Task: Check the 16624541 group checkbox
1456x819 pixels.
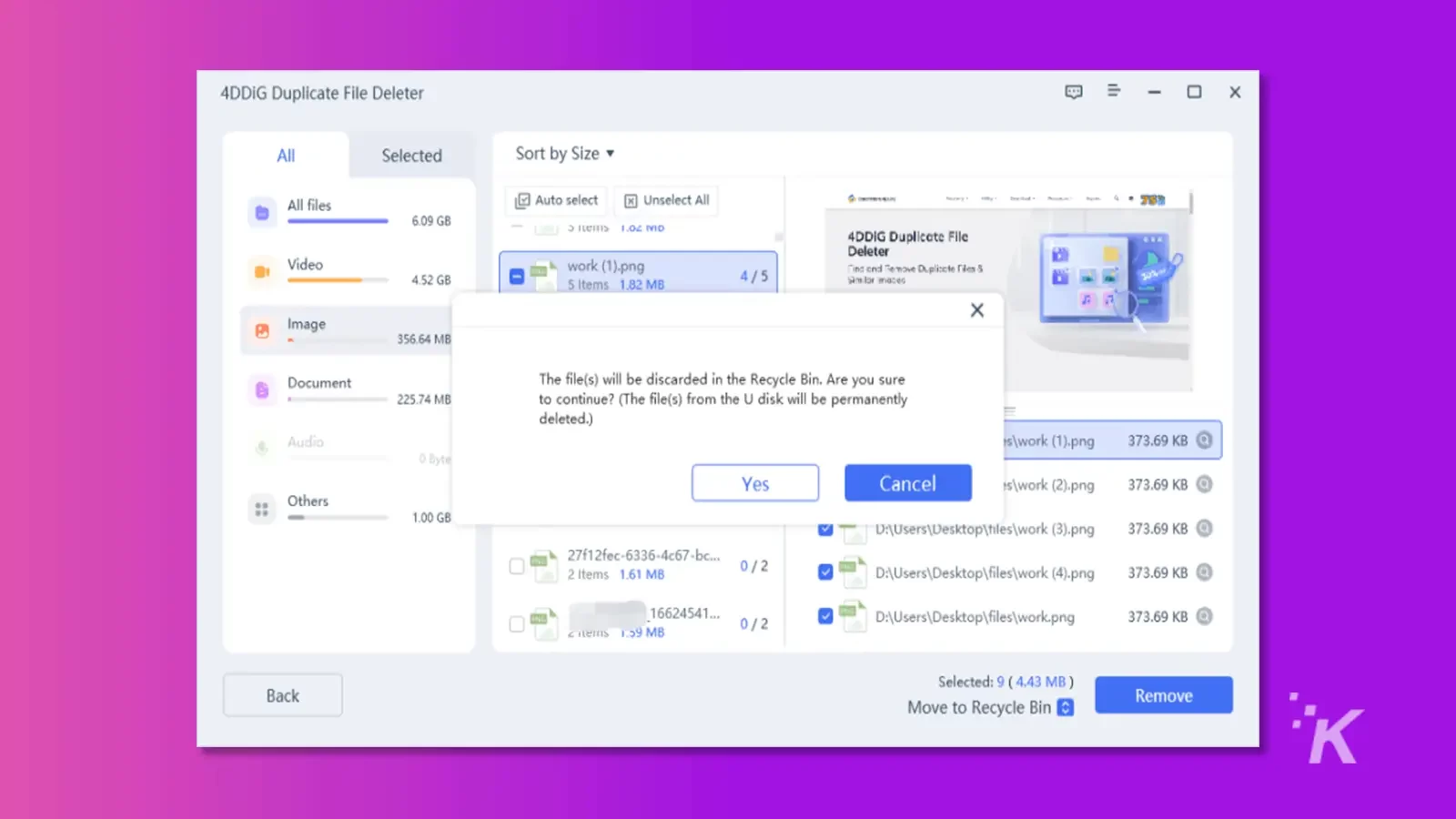Action: point(517,624)
